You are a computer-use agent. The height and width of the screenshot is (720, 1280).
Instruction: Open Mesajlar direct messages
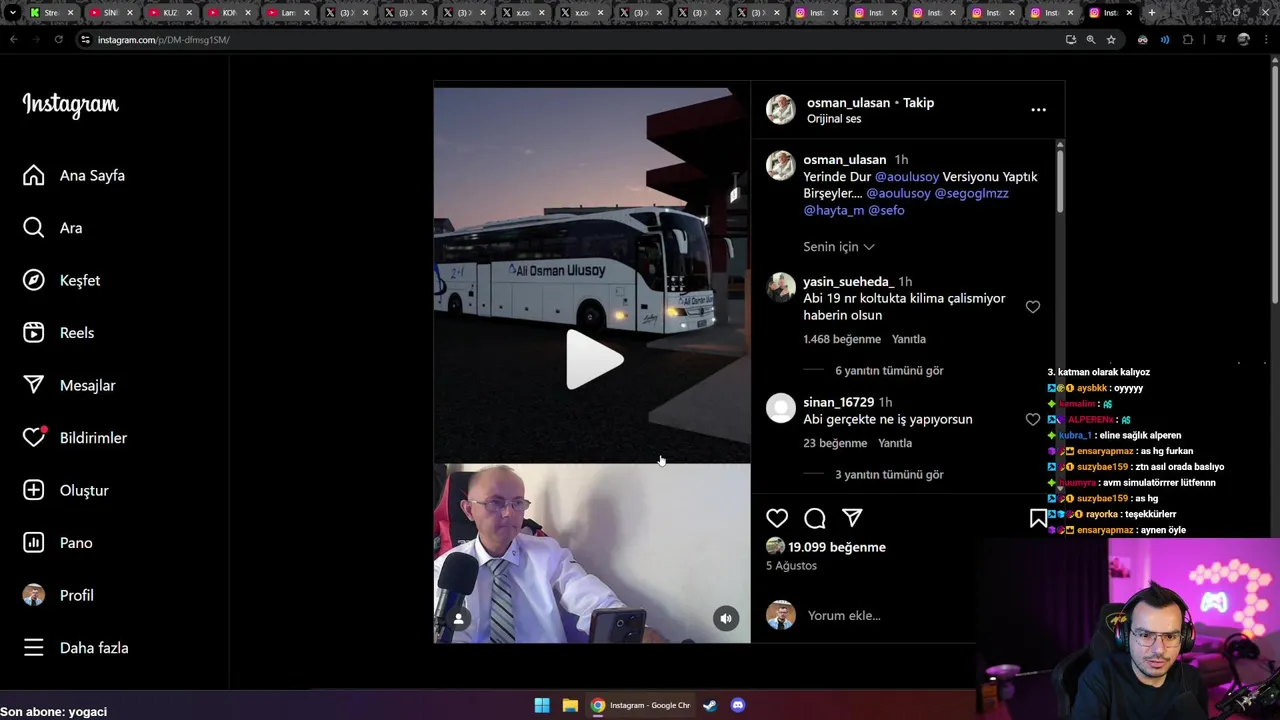point(68,385)
